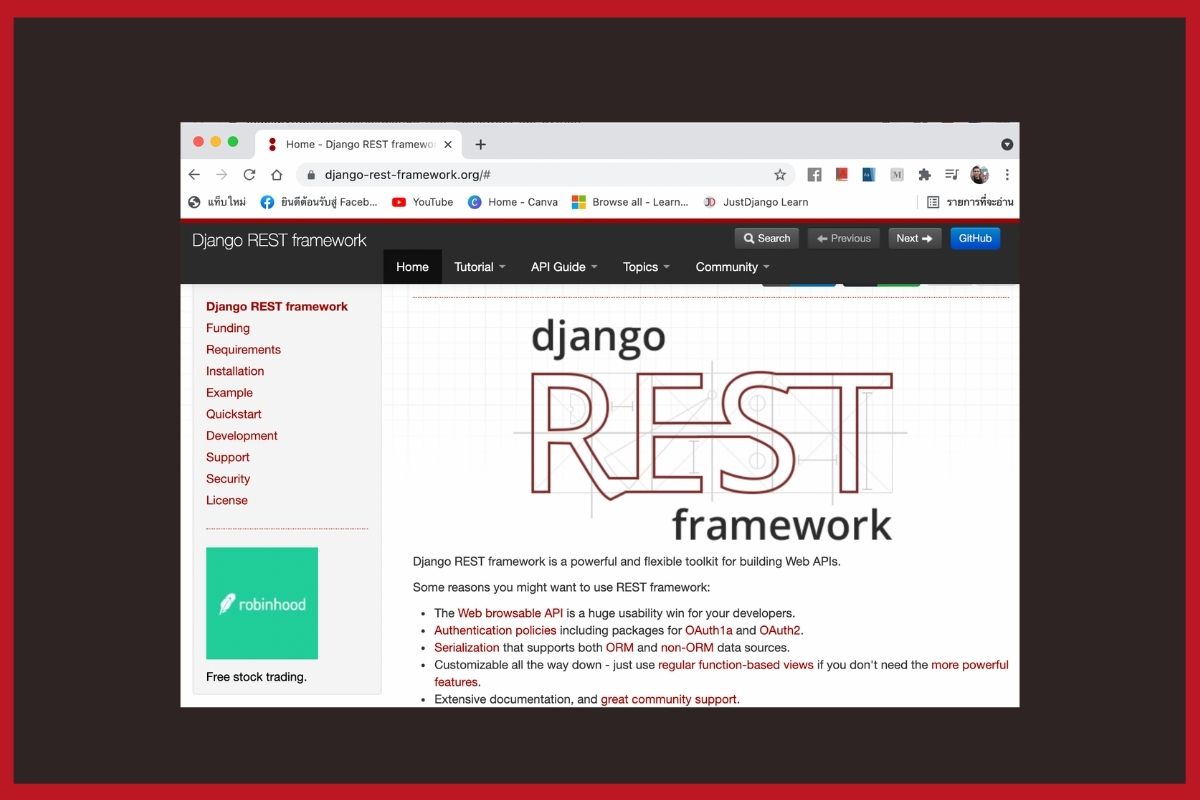Open the reading list button
This screenshot has height=800, width=1200.
(x=970, y=202)
